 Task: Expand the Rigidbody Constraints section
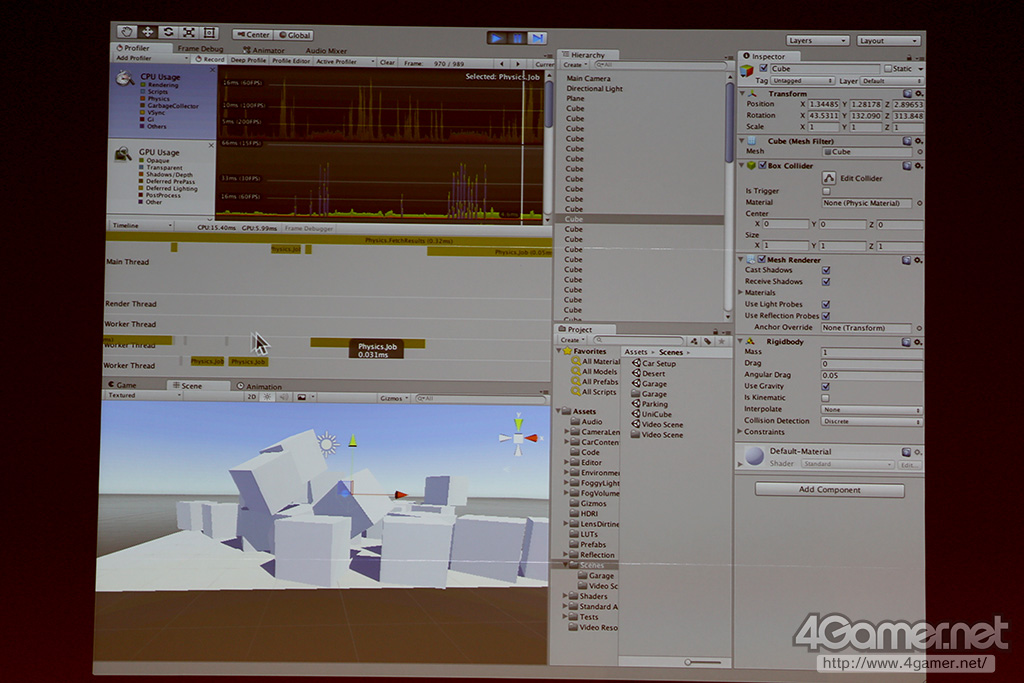point(740,432)
